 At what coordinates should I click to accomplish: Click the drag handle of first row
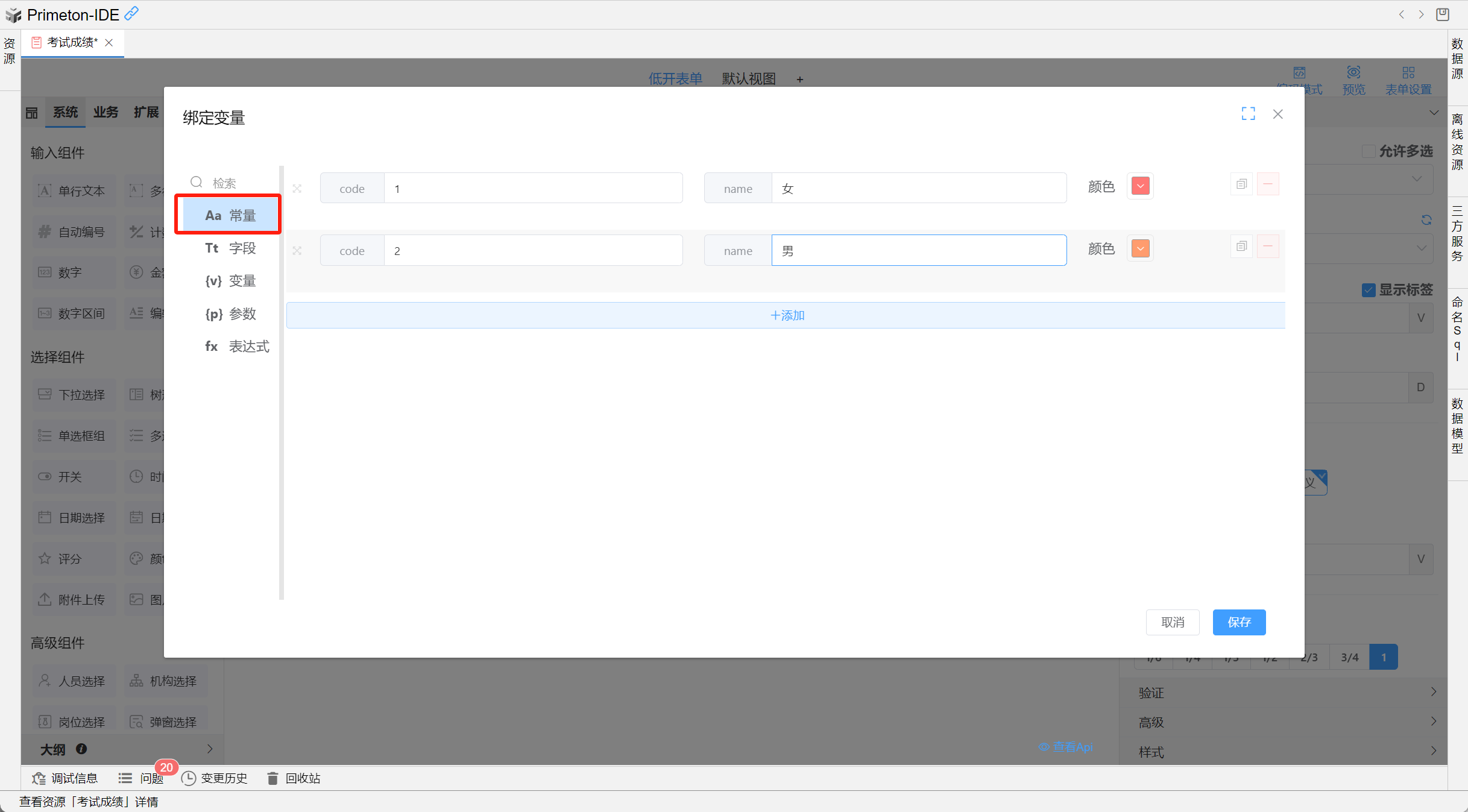tap(297, 189)
